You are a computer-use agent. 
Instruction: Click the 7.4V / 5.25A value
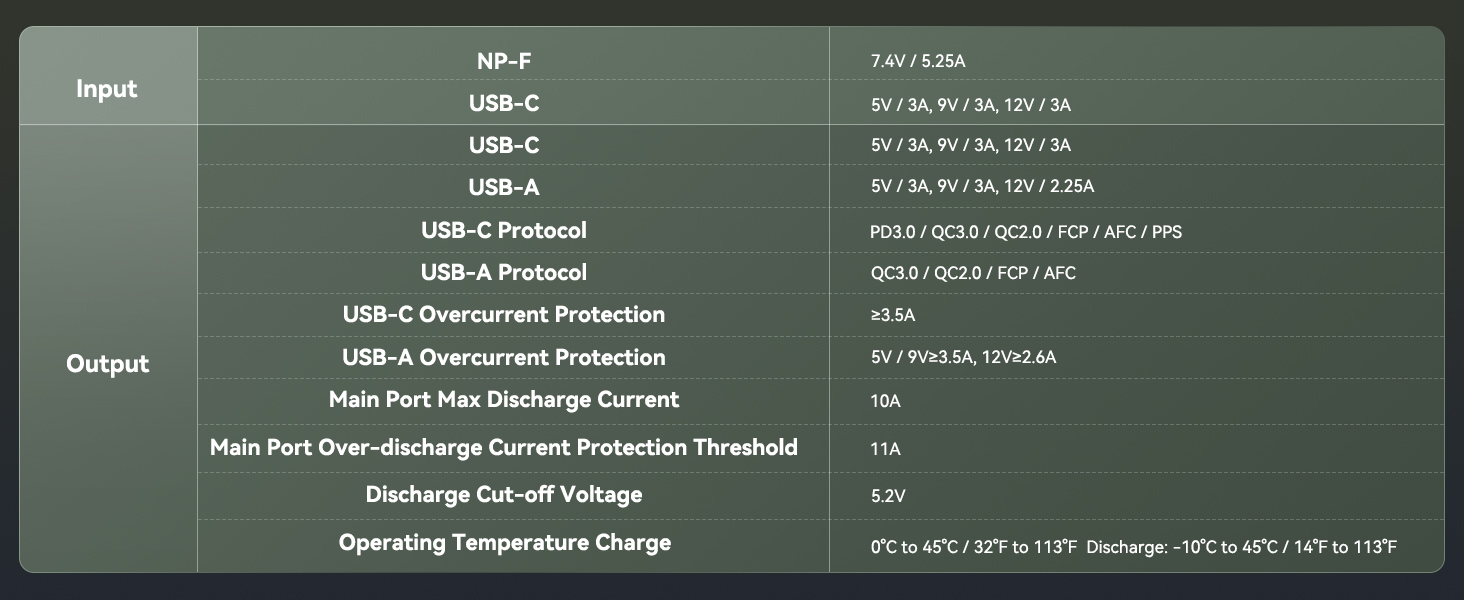[x=917, y=62]
